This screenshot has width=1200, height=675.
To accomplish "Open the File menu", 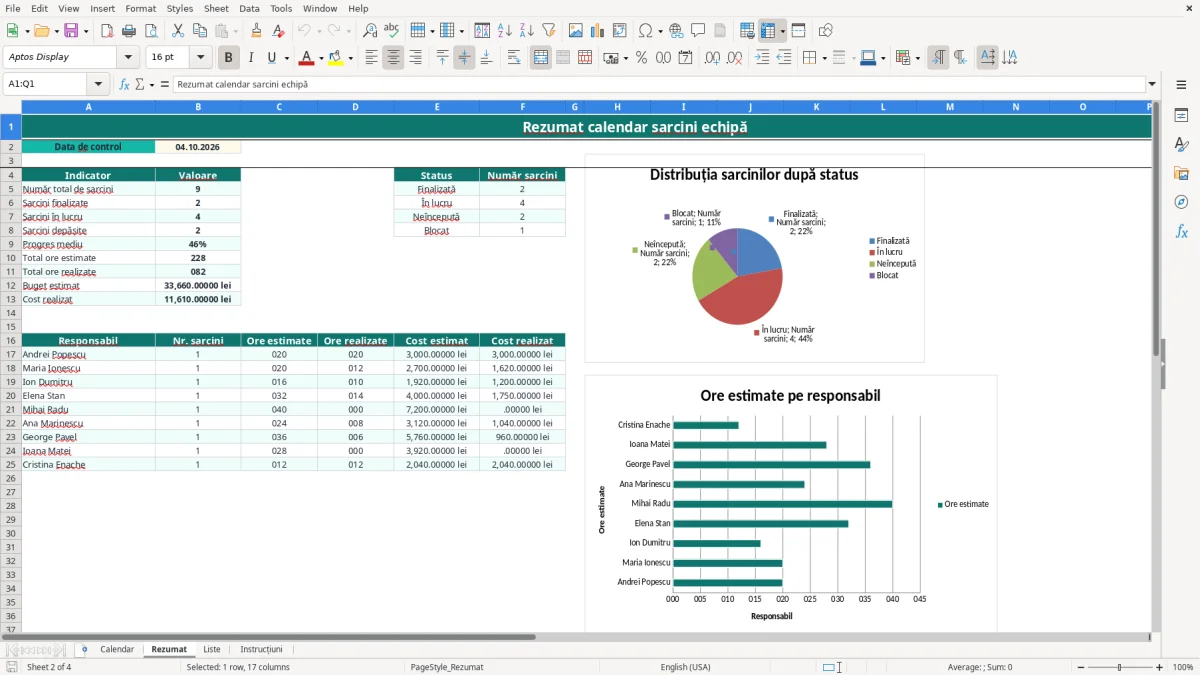I will (12, 8).
